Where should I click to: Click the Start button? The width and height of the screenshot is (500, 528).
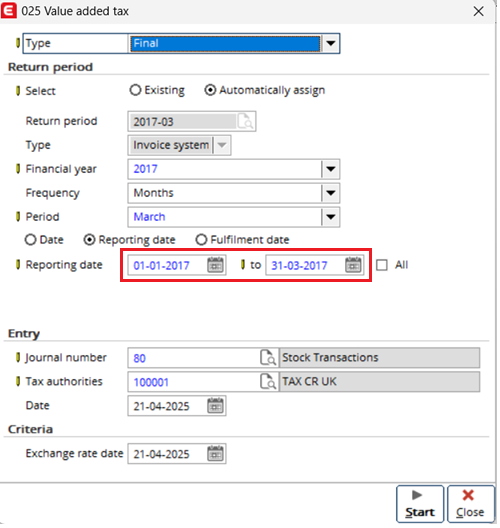click(x=420, y=504)
